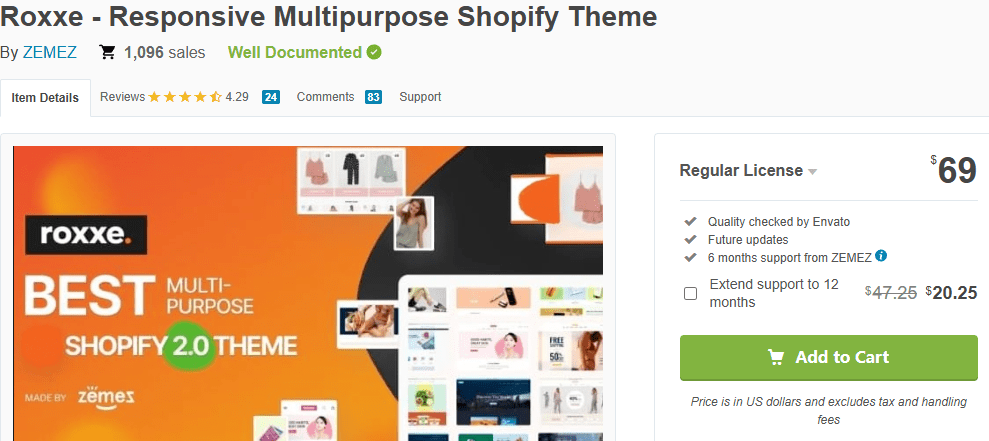Click the info icon beside ZEMEZ support
This screenshot has height=441, width=989.
881,256
